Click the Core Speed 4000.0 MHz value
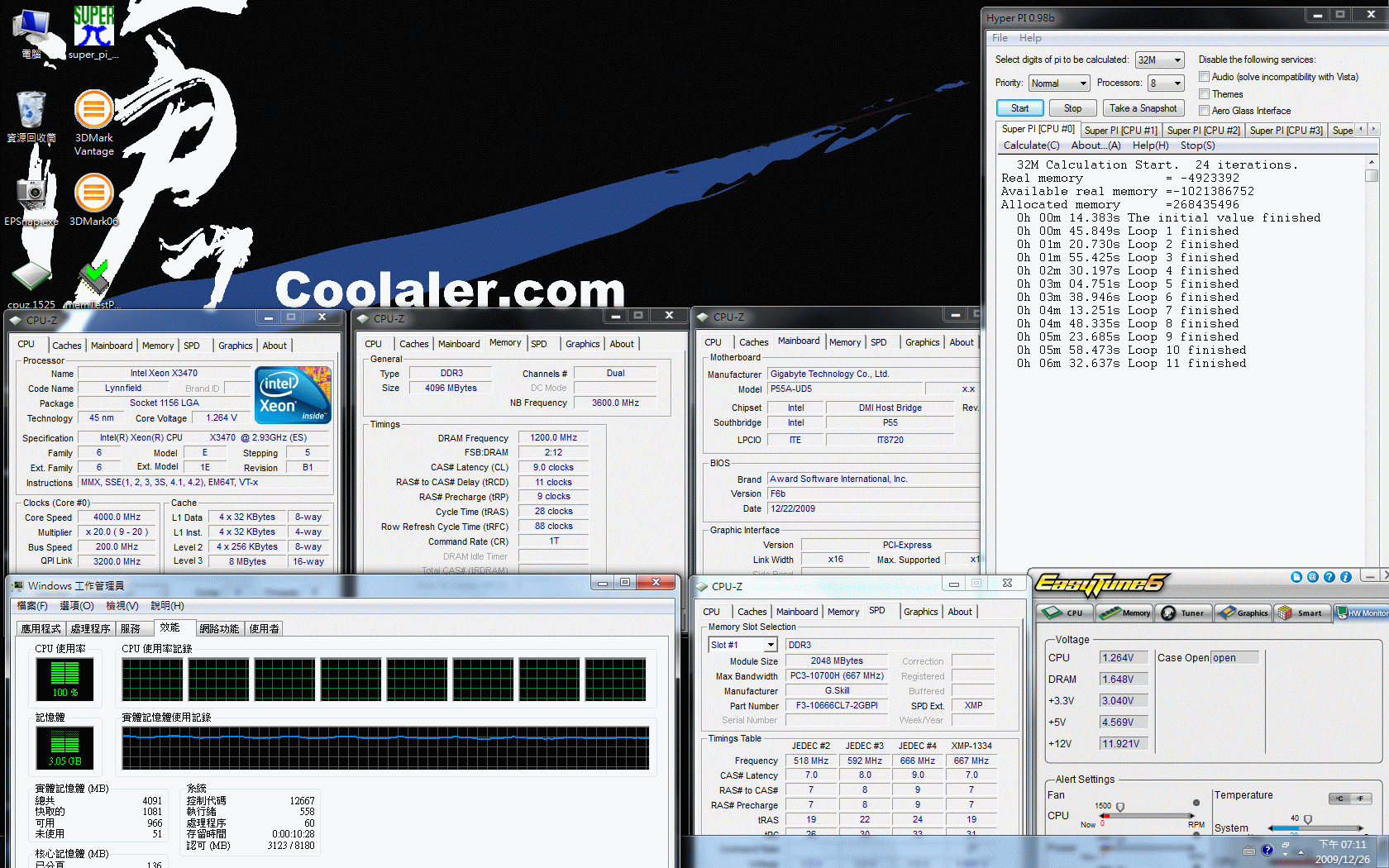The image size is (1389, 868). (x=117, y=517)
